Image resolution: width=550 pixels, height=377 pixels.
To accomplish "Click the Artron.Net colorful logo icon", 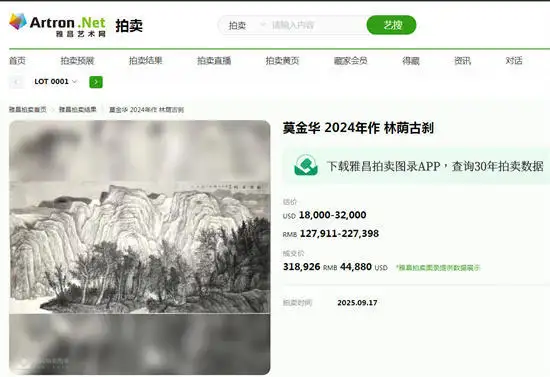I will (18, 21).
